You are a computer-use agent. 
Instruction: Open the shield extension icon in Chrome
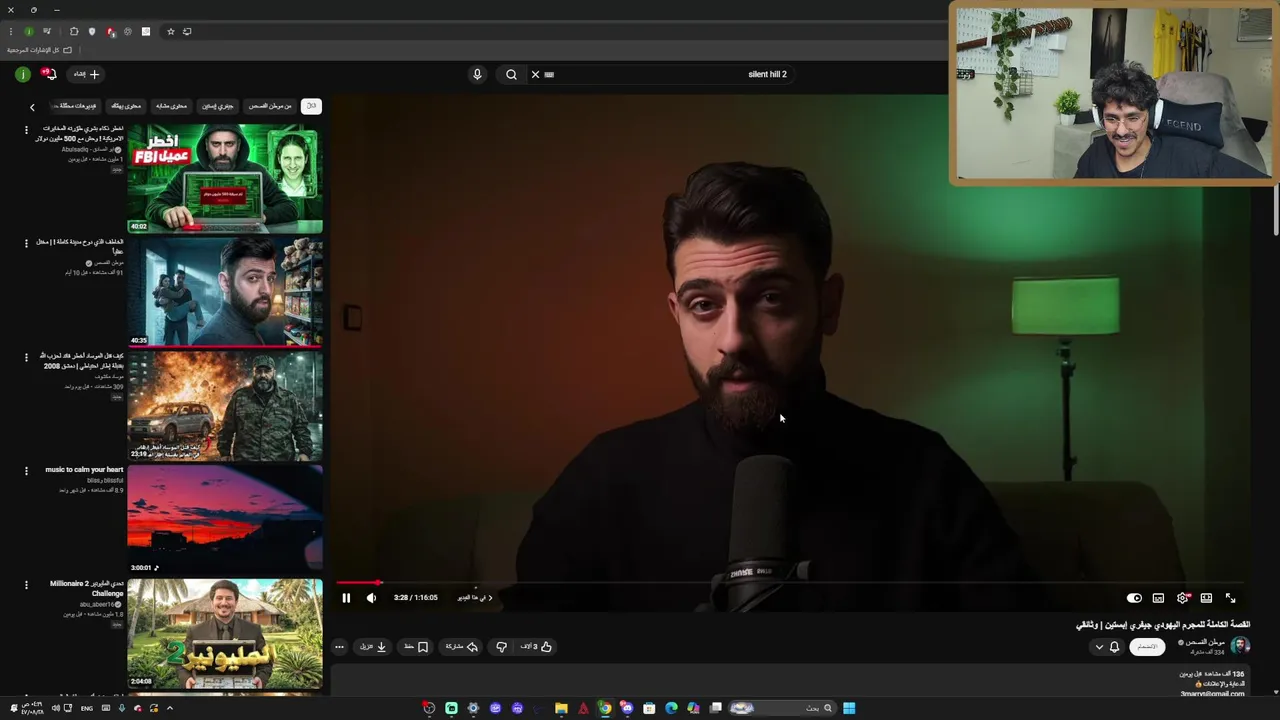coord(91,32)
